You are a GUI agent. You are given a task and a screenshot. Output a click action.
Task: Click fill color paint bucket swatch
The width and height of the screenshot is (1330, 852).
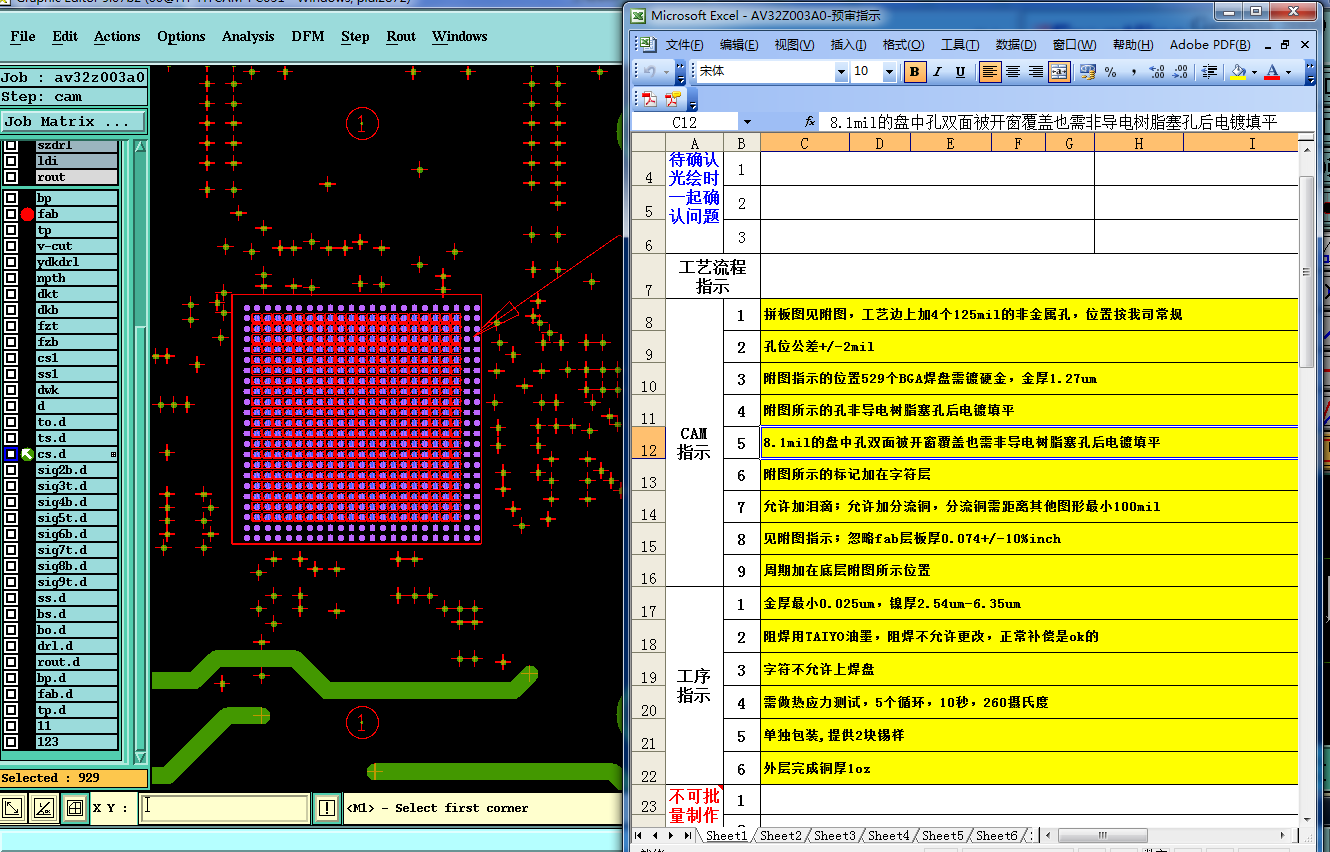click(1238, 72)
